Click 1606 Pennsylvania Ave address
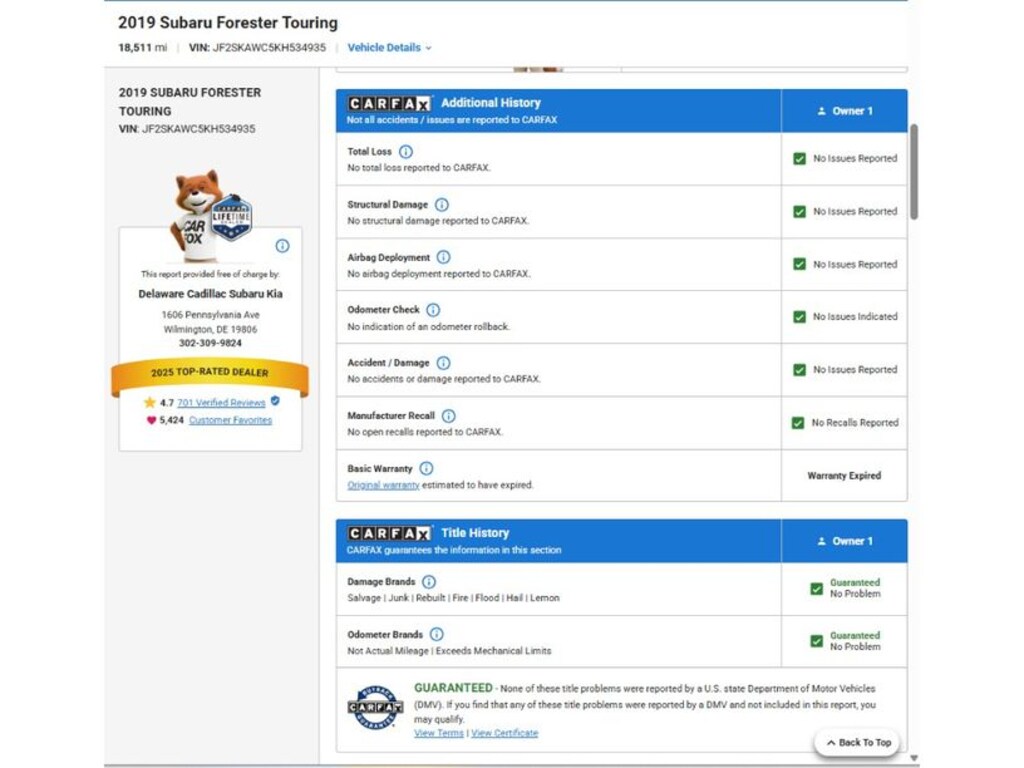Screen dimensions: 1024x768 (x=210, y=315)
